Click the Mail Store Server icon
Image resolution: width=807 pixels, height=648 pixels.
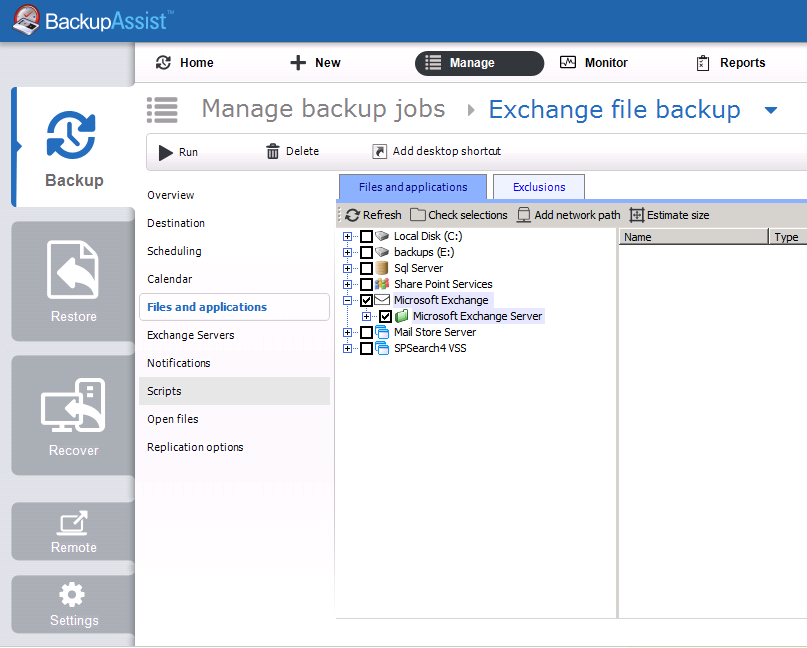pyautogui.click(x=381, y=332)
